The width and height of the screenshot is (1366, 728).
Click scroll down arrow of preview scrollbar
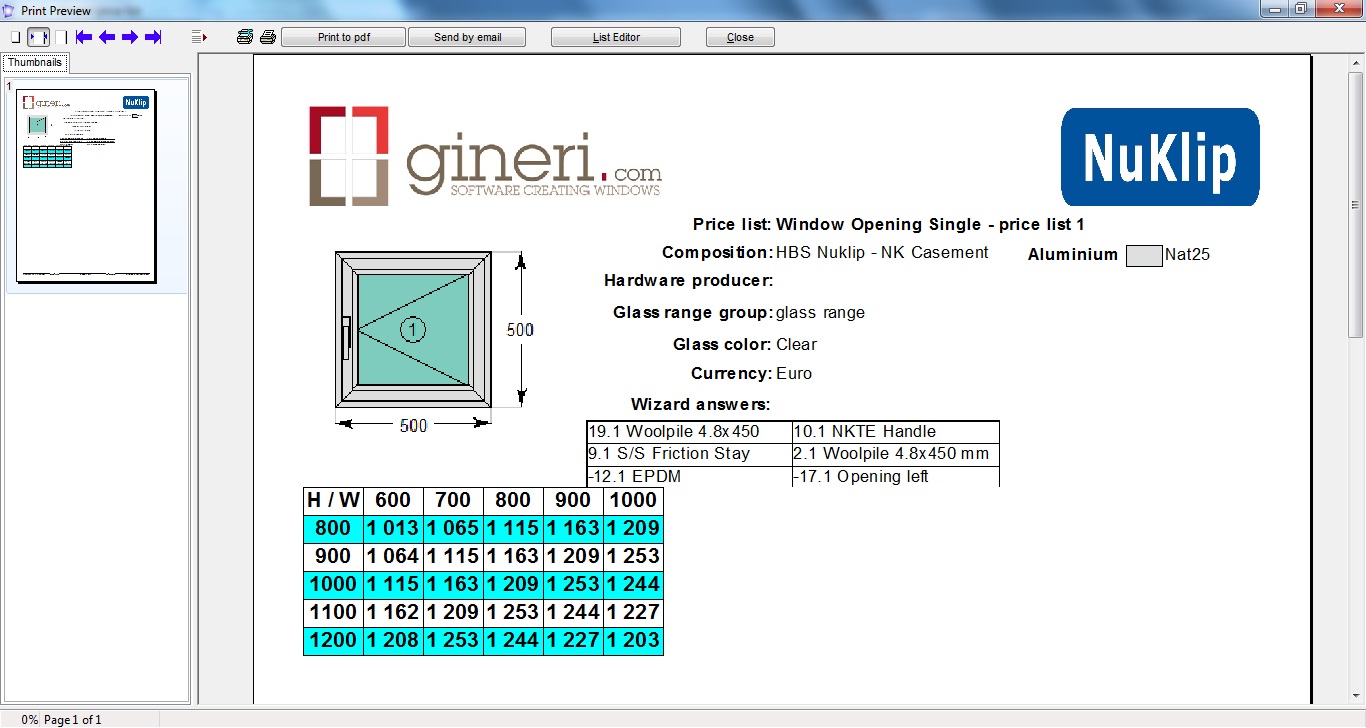pyautogui.click(x=1357, y=698)
